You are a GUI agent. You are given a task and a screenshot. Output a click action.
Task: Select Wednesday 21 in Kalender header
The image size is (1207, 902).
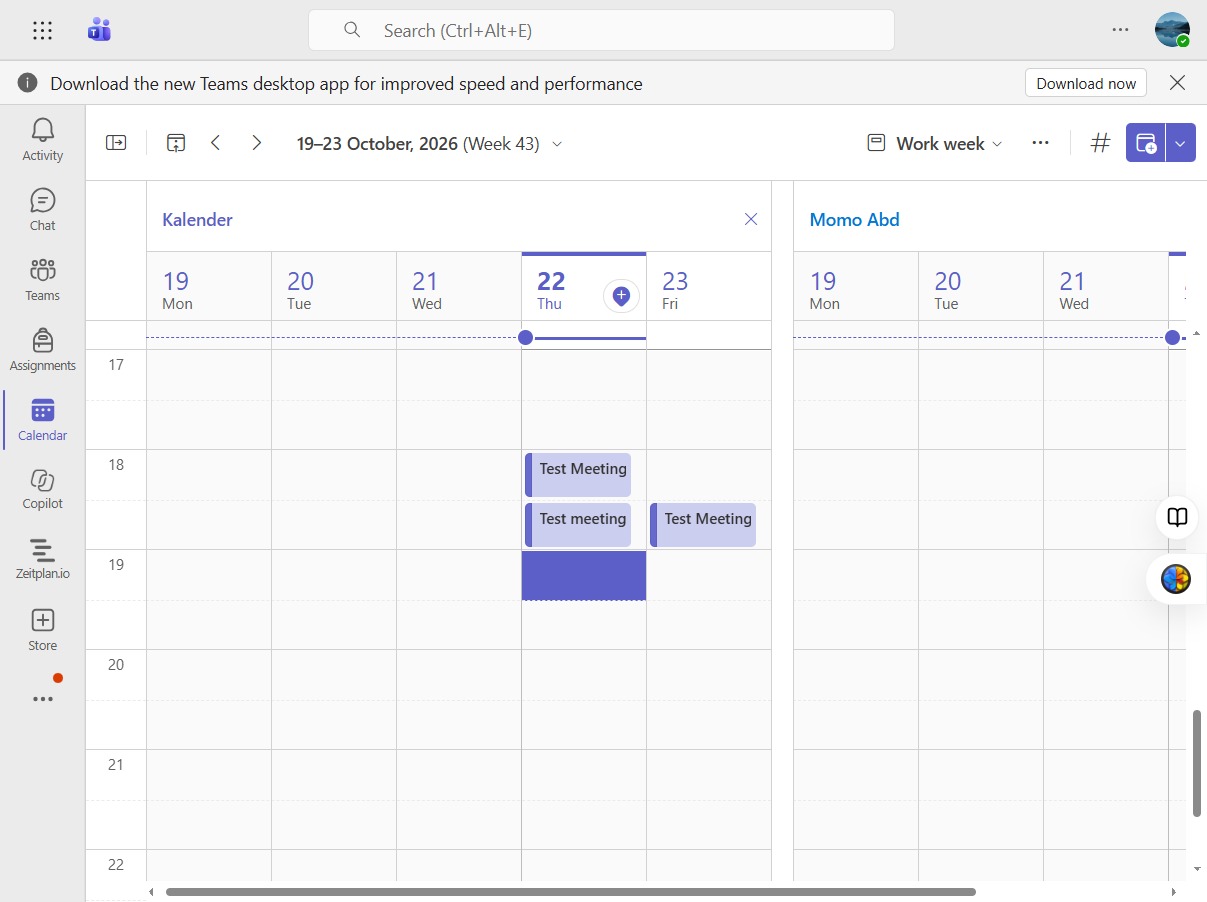point(459,287)
